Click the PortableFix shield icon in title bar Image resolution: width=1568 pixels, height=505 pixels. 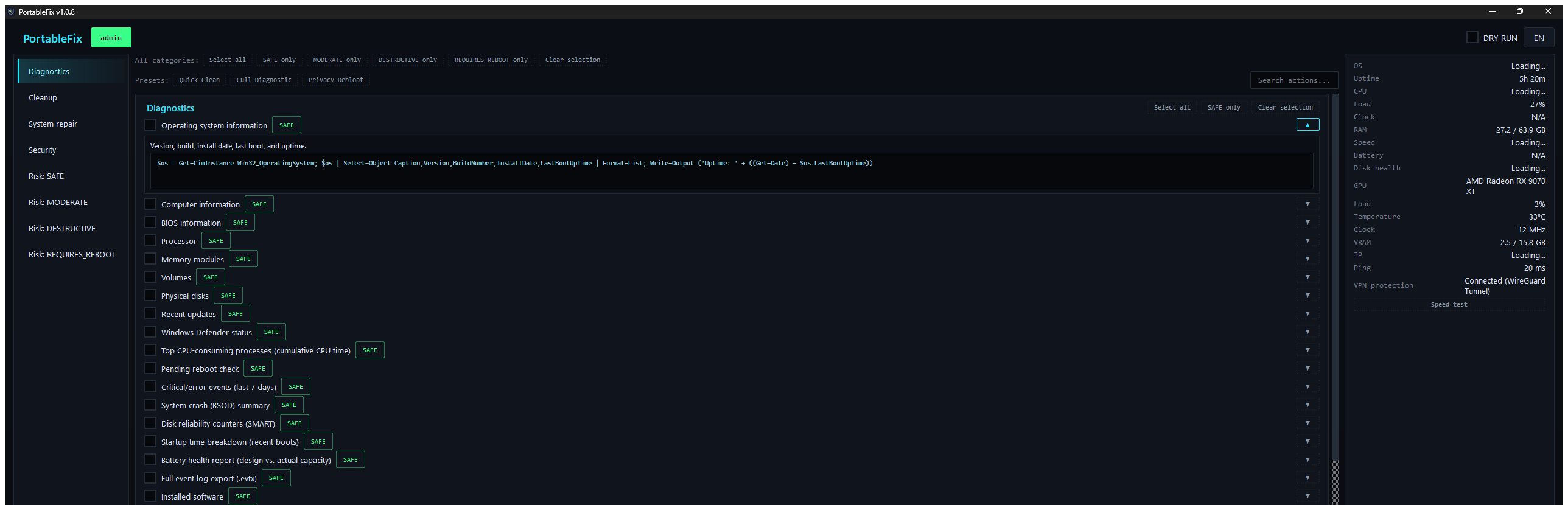pos(11,12)
